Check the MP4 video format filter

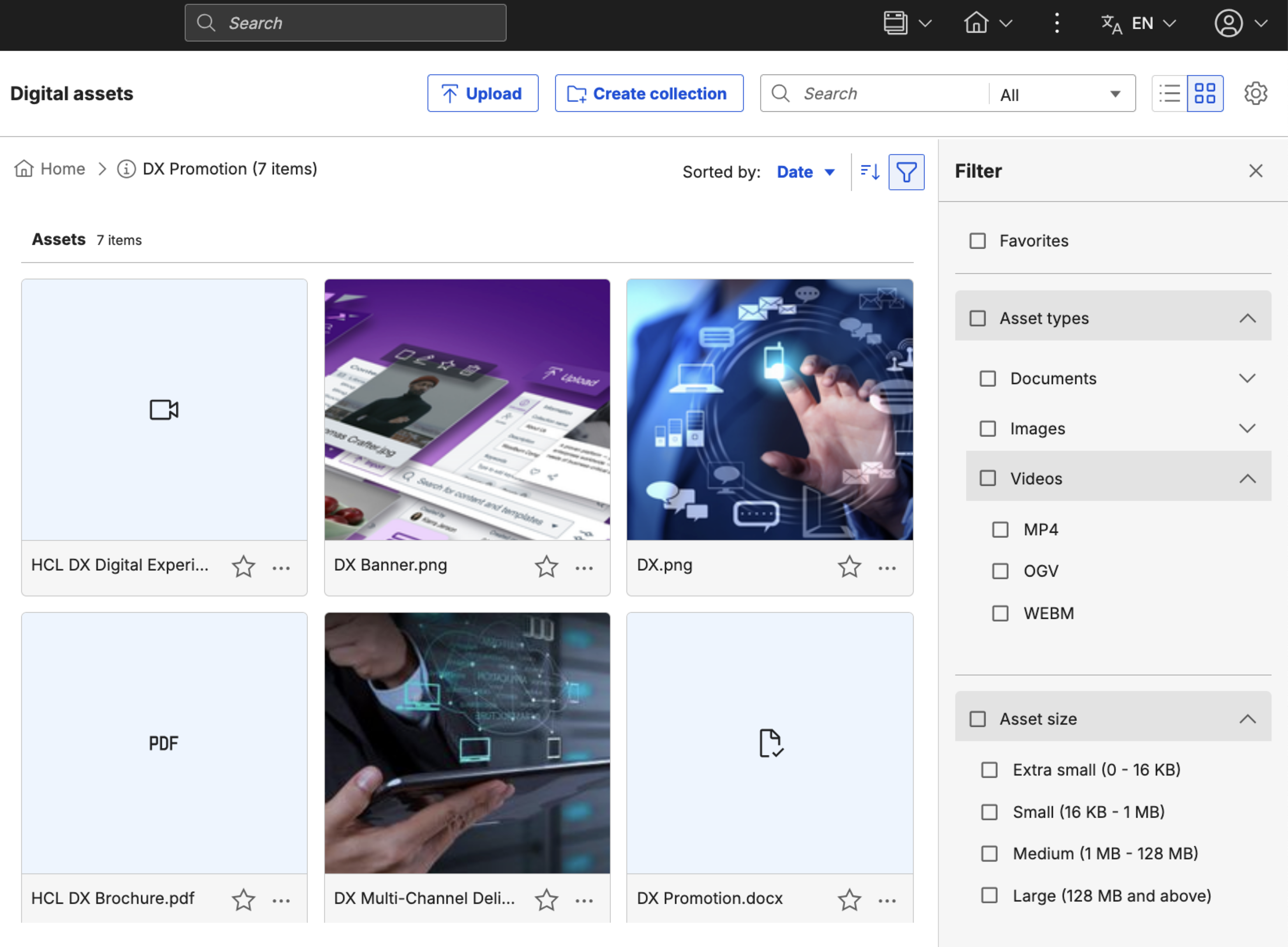(1001, 529)
